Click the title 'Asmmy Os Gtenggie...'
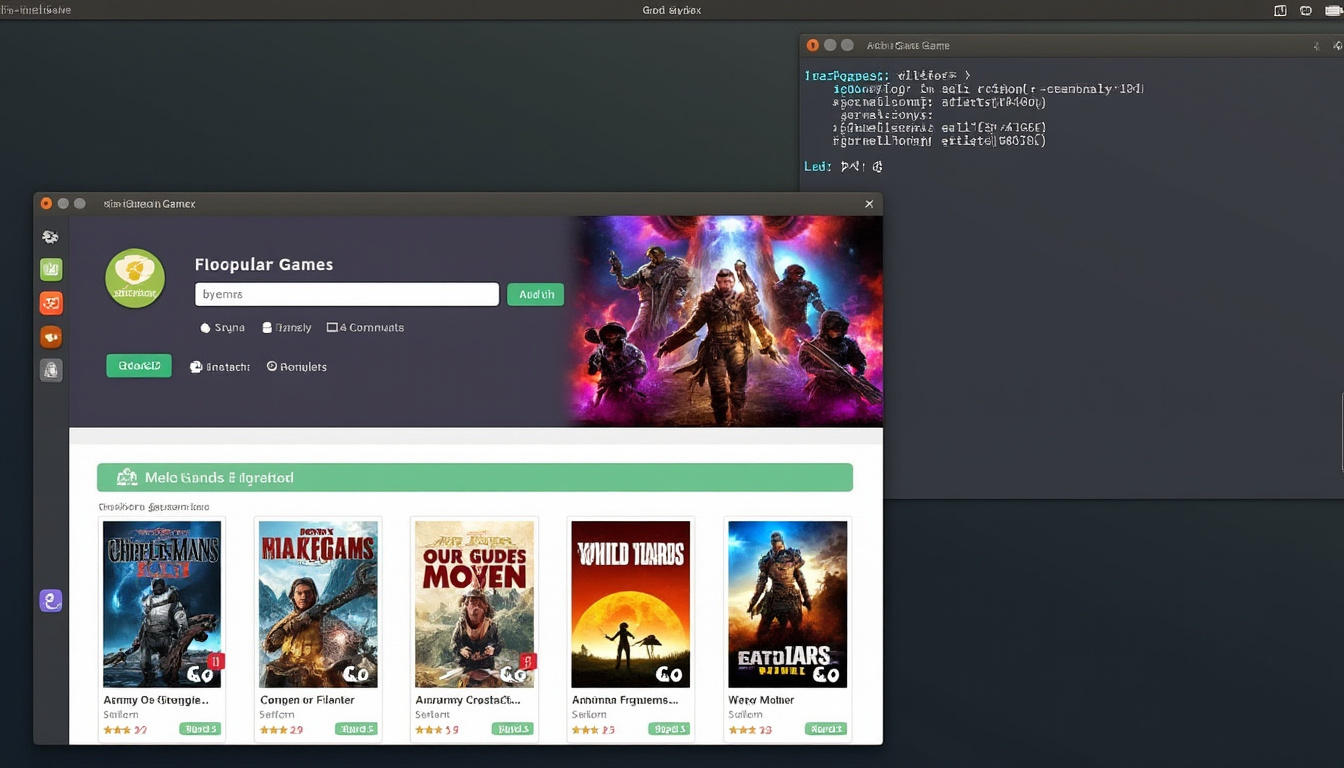1344x768 pixels. (x=156, y=700)
